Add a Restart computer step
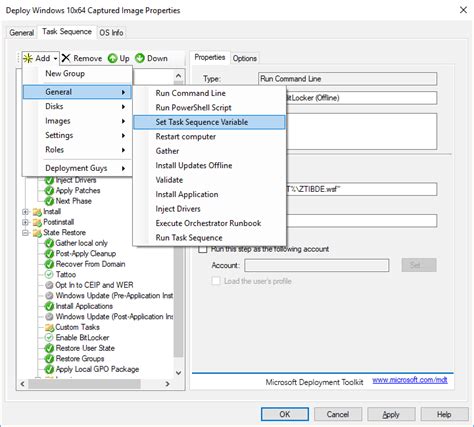The height and width of the screenshot is (427, 474). (x=209, y=137)
